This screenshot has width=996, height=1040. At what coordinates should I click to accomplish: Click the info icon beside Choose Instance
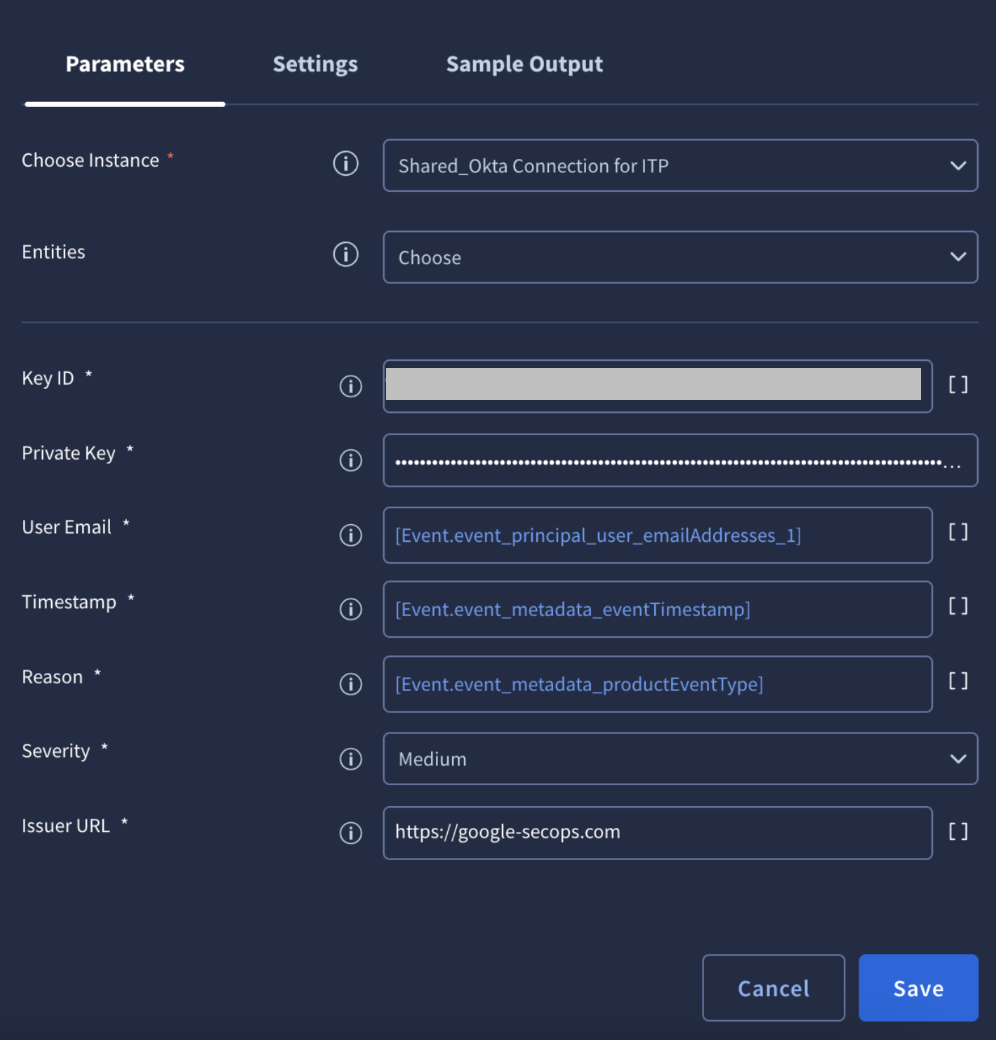pyautogui.click(x=346, y=163)
